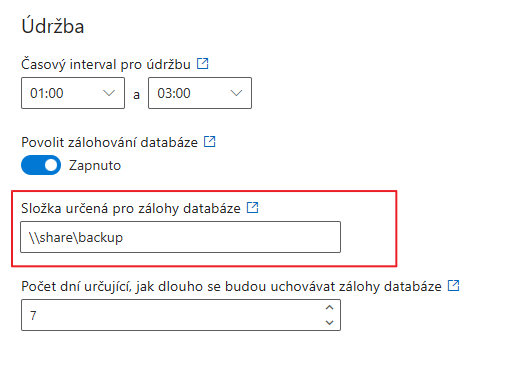Click the Počet dní určující label text

coord(231,286)
